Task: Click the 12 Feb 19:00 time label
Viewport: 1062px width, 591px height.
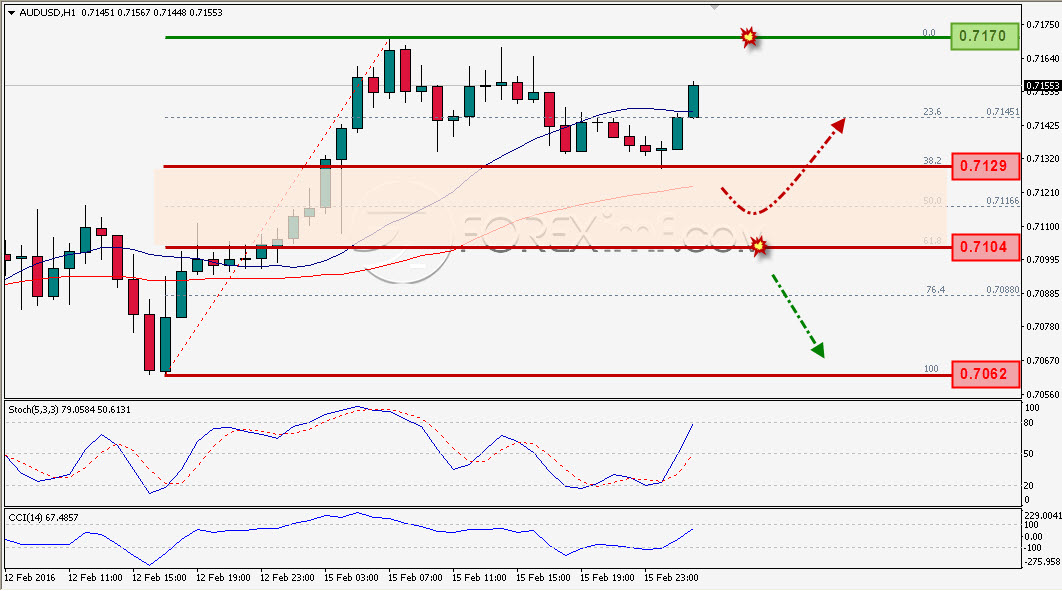Action: click(223, 578)
